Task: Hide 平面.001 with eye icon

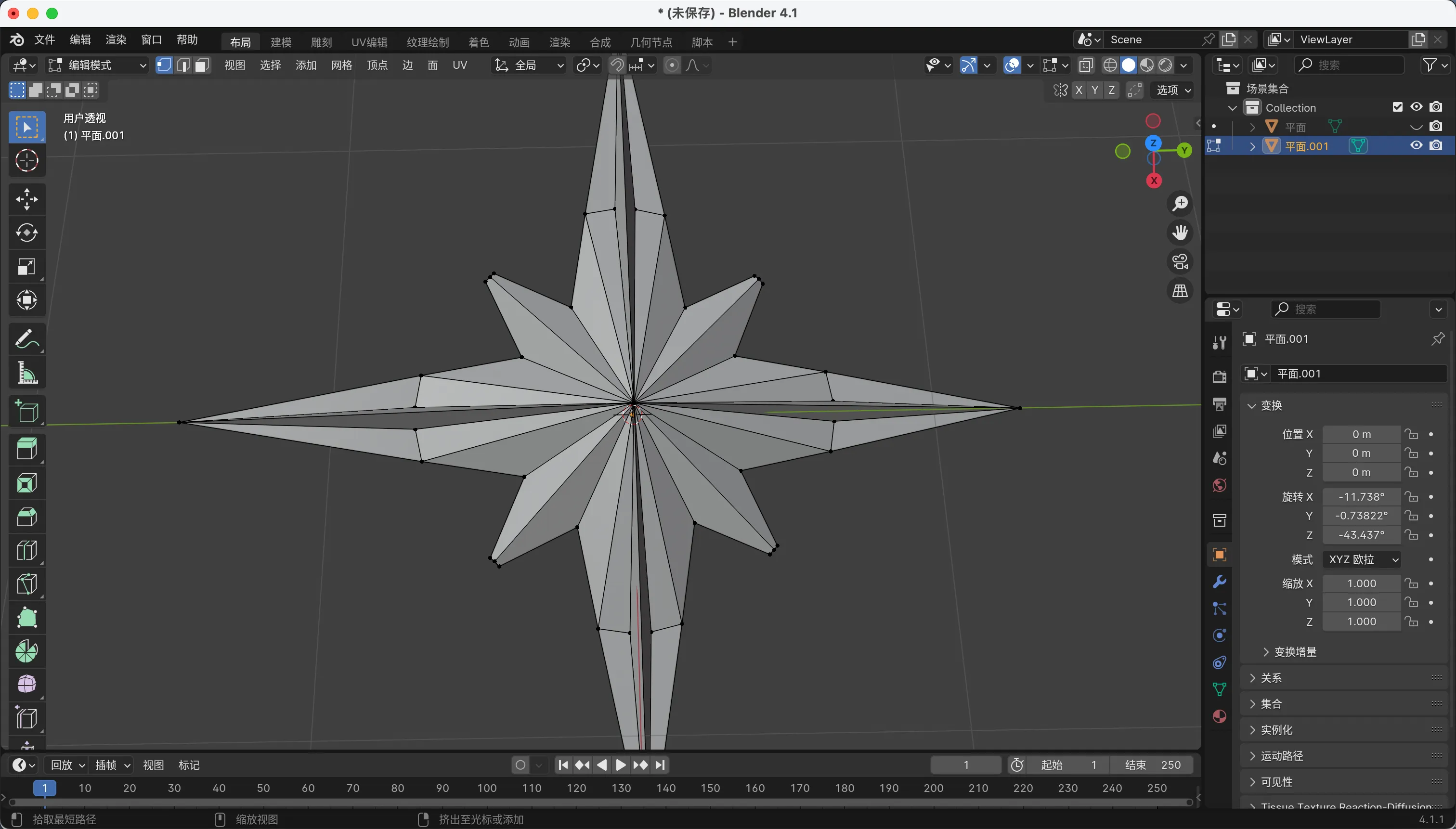Action: point(1416,146)
